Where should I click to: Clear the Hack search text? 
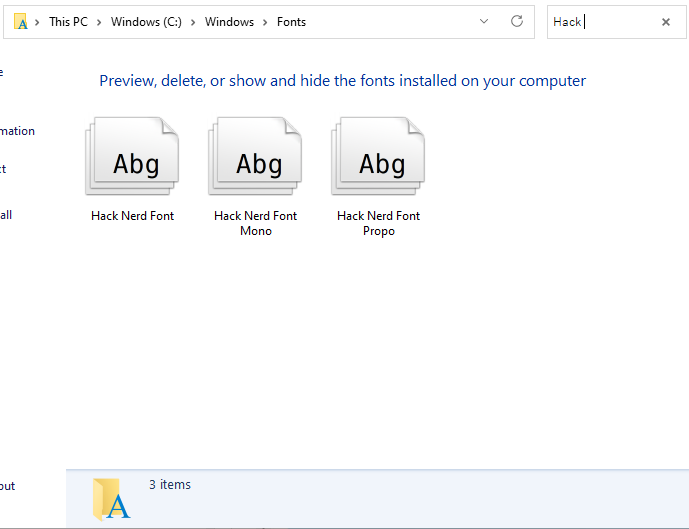666,22
